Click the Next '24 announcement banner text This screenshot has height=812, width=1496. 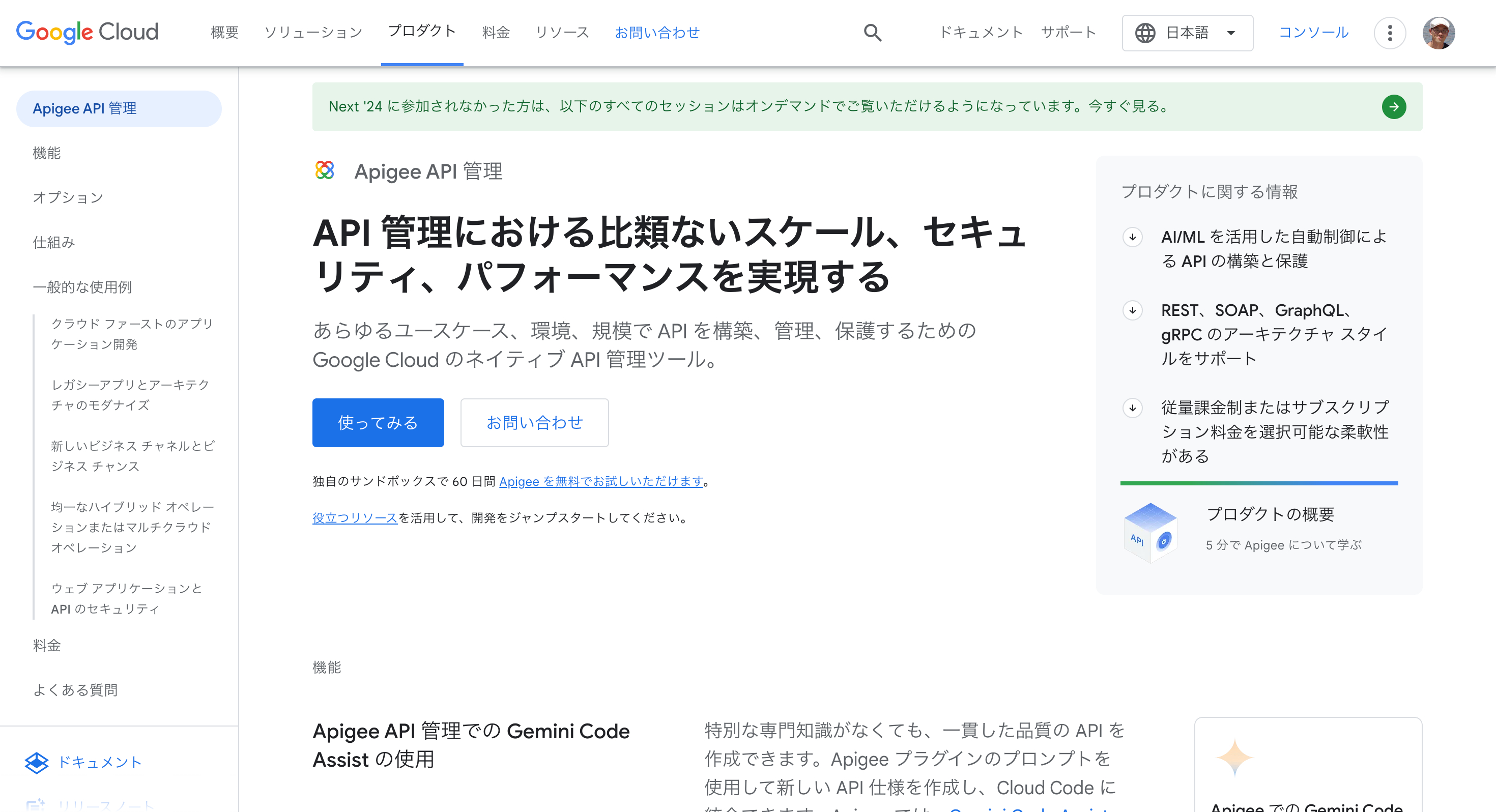coord(750,107)
